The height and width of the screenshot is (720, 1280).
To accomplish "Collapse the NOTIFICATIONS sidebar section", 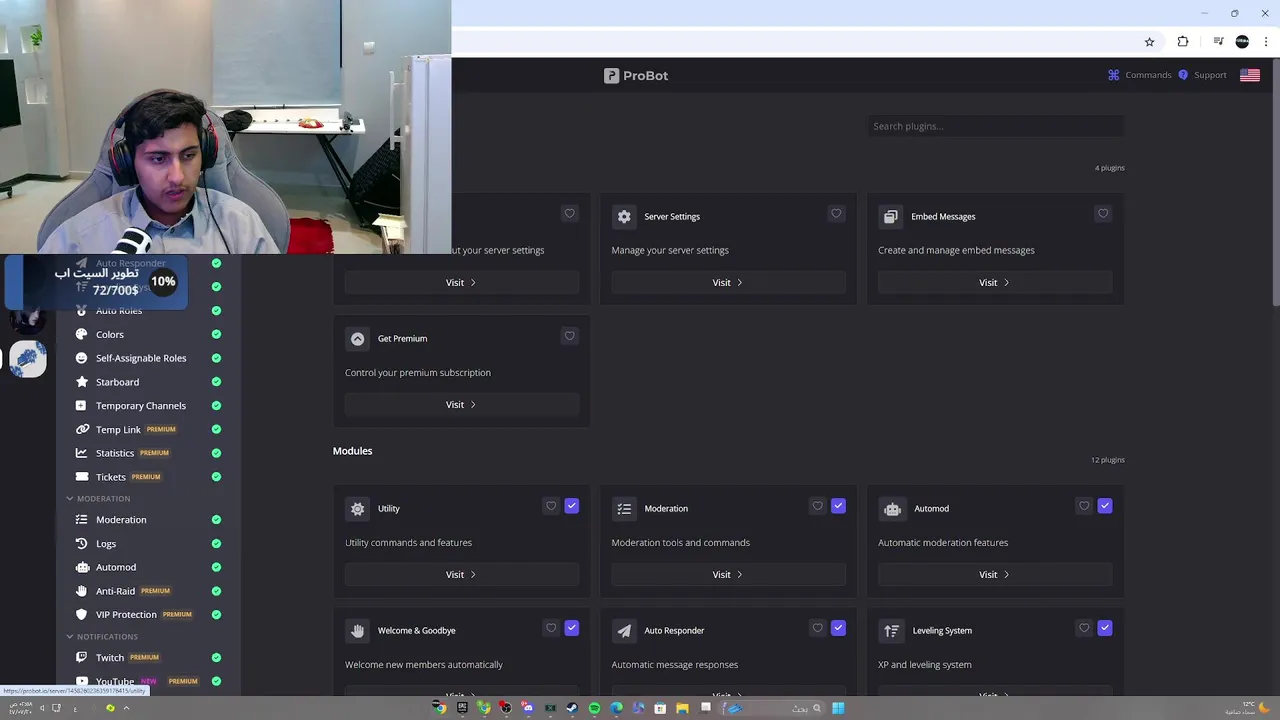I will tap(102, 636).
